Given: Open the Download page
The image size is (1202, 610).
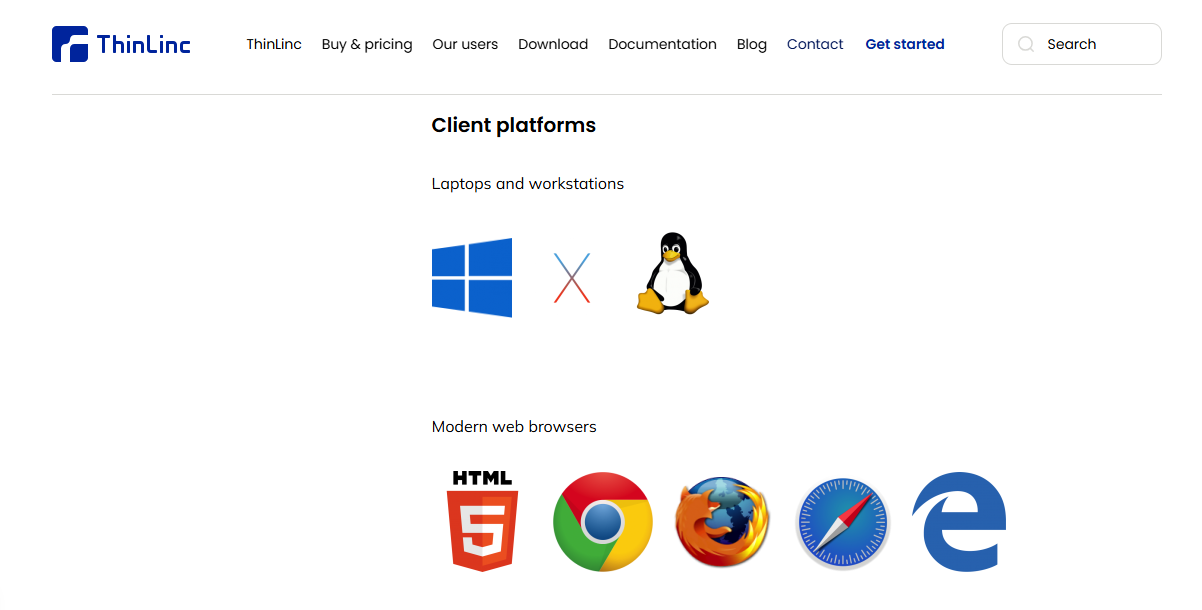Looking at the screenshot, I should point(553,44).
